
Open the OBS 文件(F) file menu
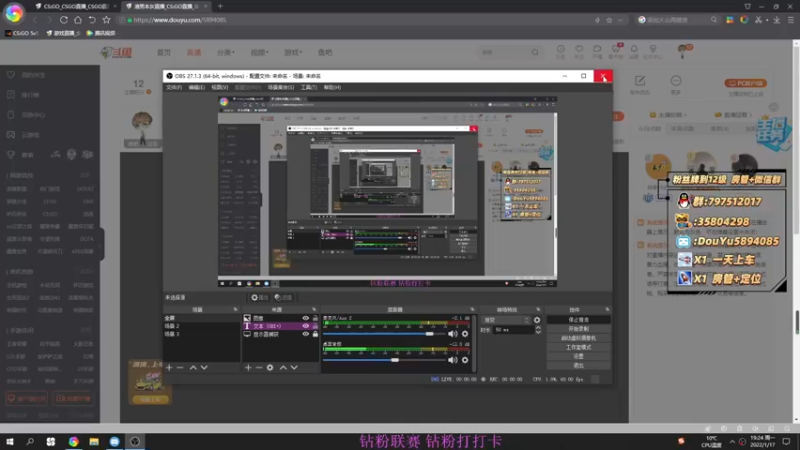pyautogui.click(x=173, y=87)
